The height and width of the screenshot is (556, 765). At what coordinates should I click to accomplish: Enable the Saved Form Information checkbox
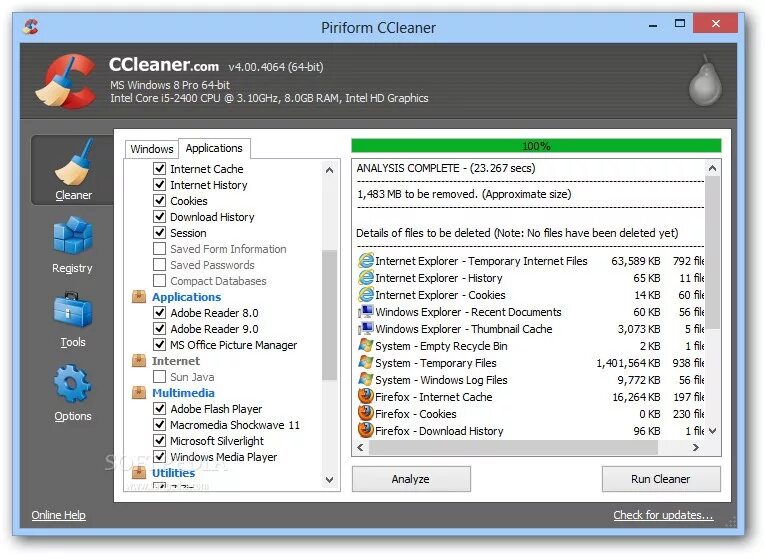[160, 248]
